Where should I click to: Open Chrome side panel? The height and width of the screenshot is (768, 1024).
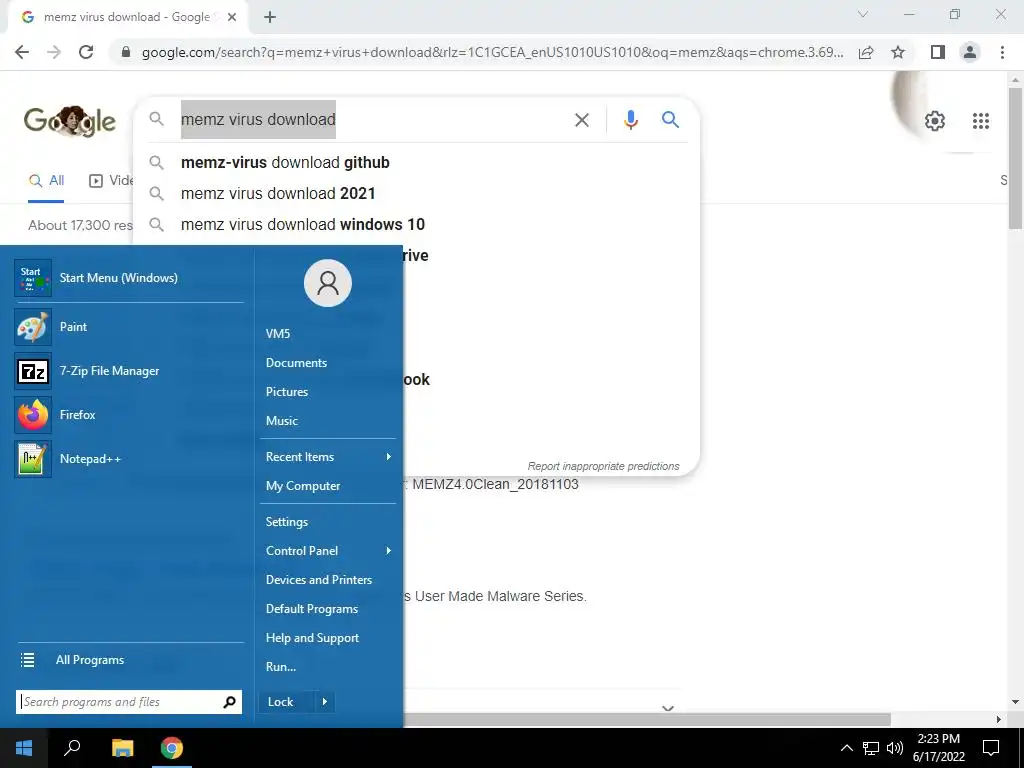click(938, 52)
